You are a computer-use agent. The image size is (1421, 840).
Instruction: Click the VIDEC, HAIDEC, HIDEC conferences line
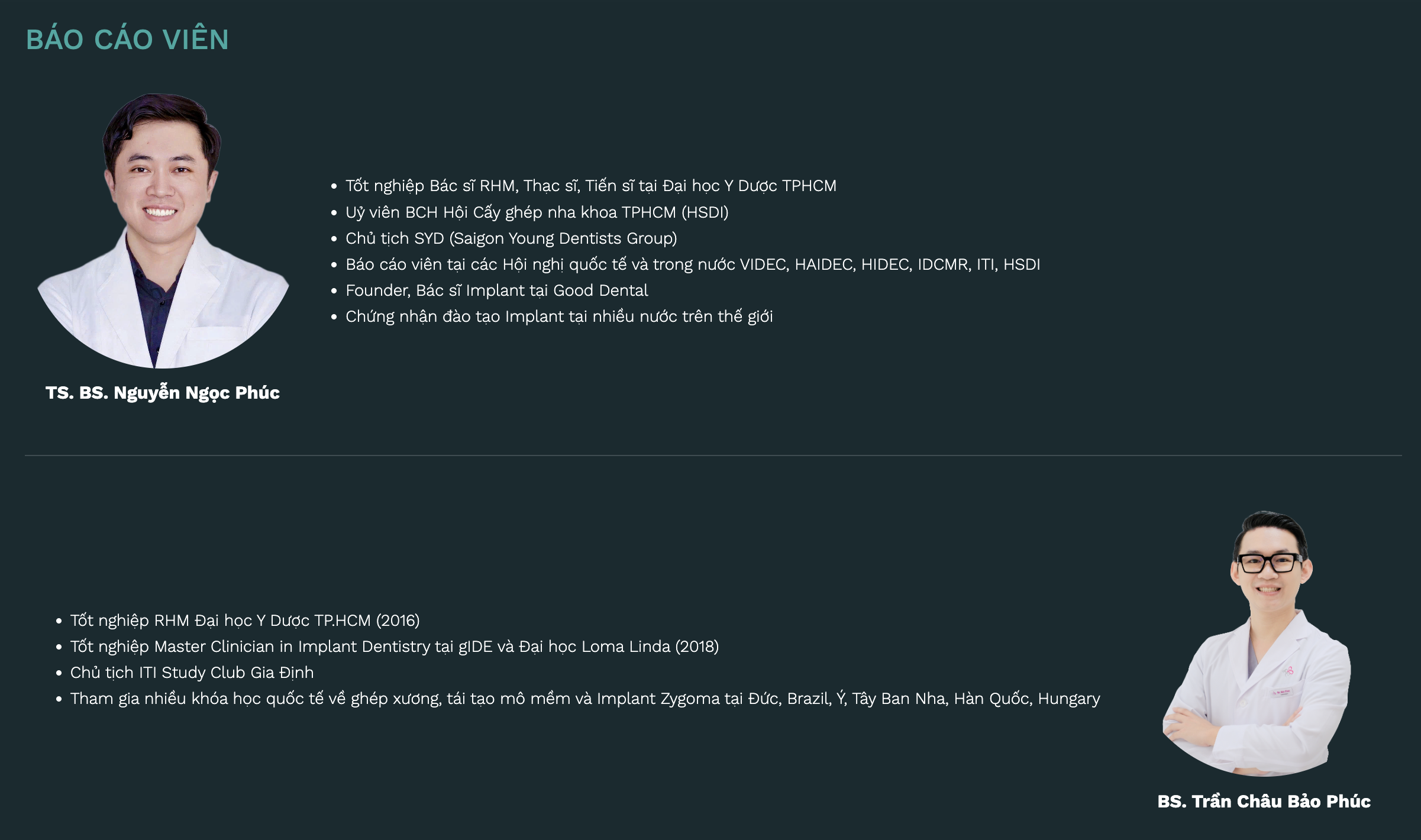tap(693, 264)
